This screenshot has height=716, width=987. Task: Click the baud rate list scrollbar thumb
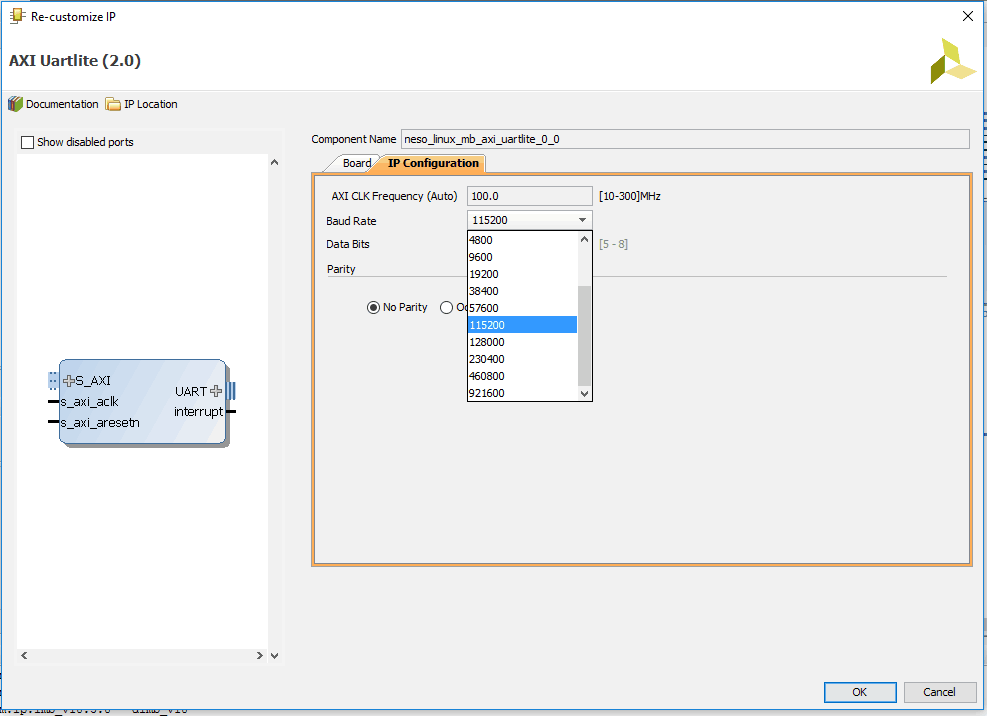pyautogui.click(x=585, y=335)
